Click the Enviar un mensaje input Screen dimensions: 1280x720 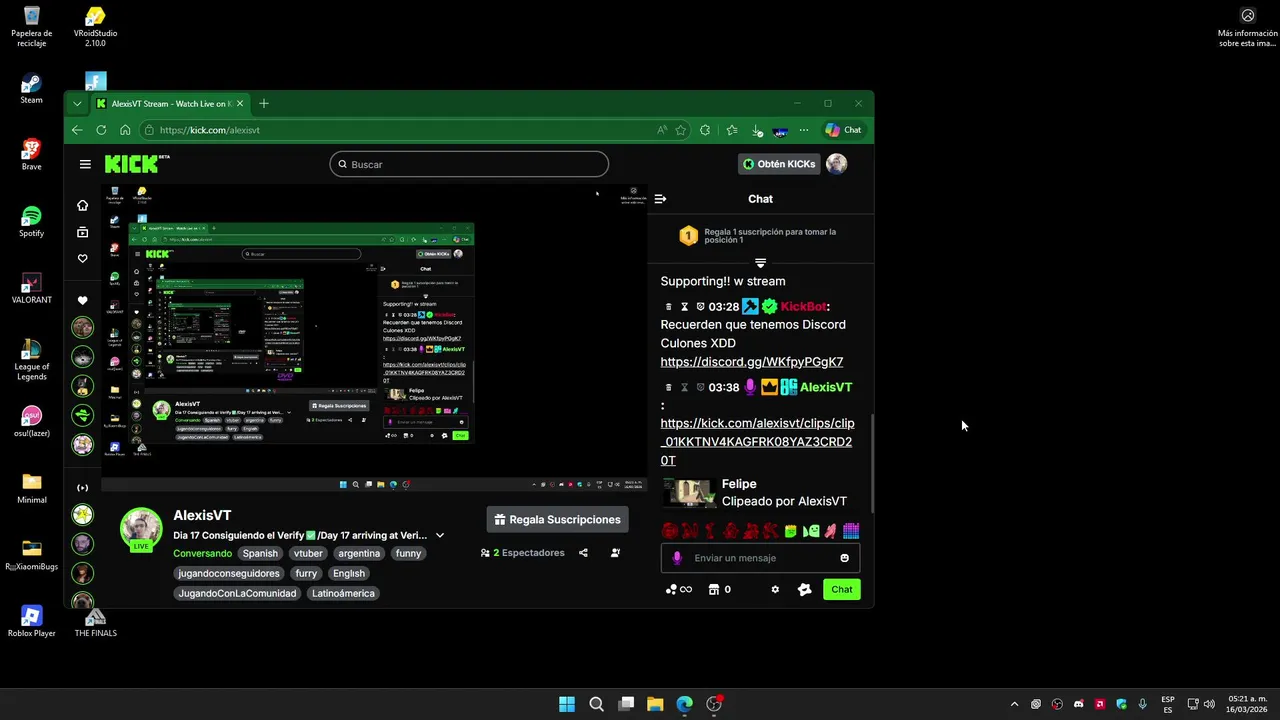click(x=762, y=558)
